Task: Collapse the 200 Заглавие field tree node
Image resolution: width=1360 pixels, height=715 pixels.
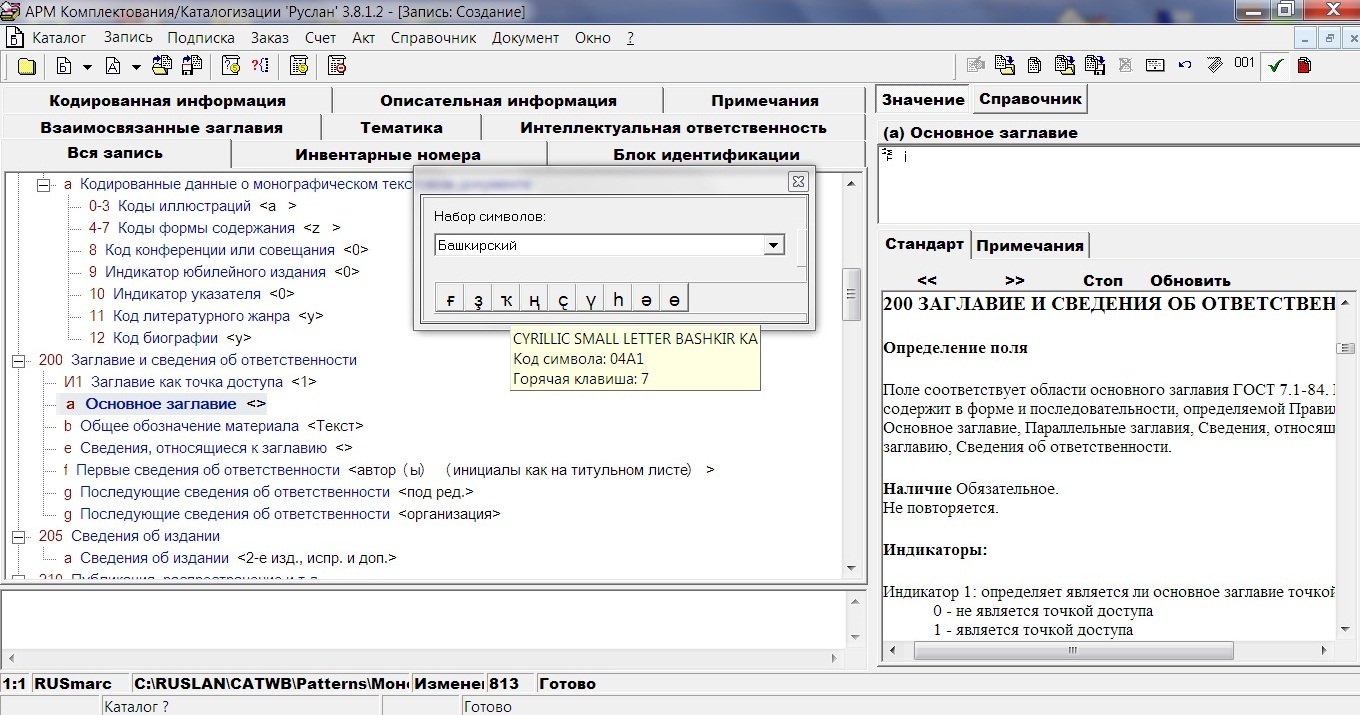Action: pos(18,361)
